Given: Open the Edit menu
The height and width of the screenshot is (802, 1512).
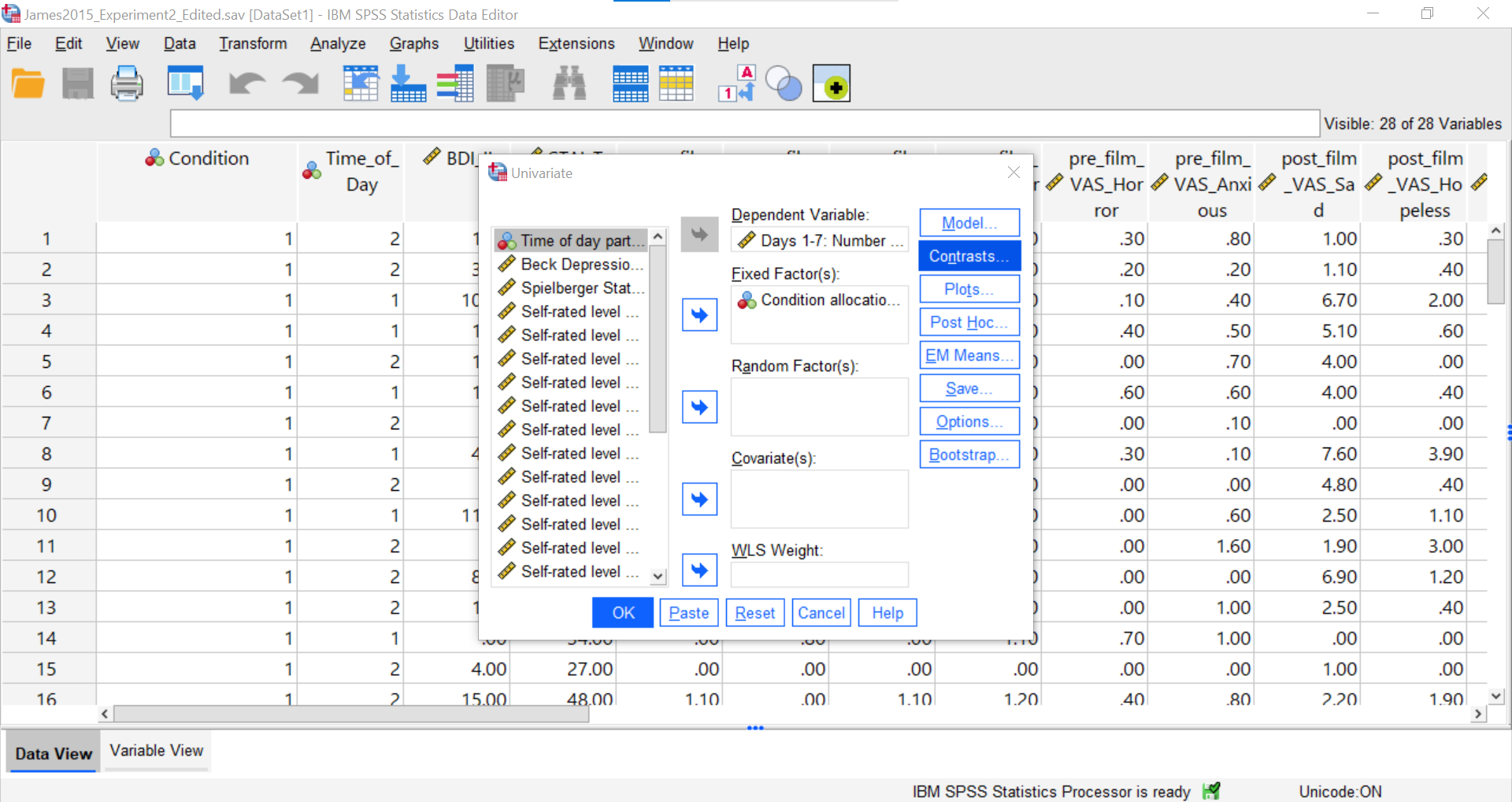Looking at the screenshot, I should [69, 43].
